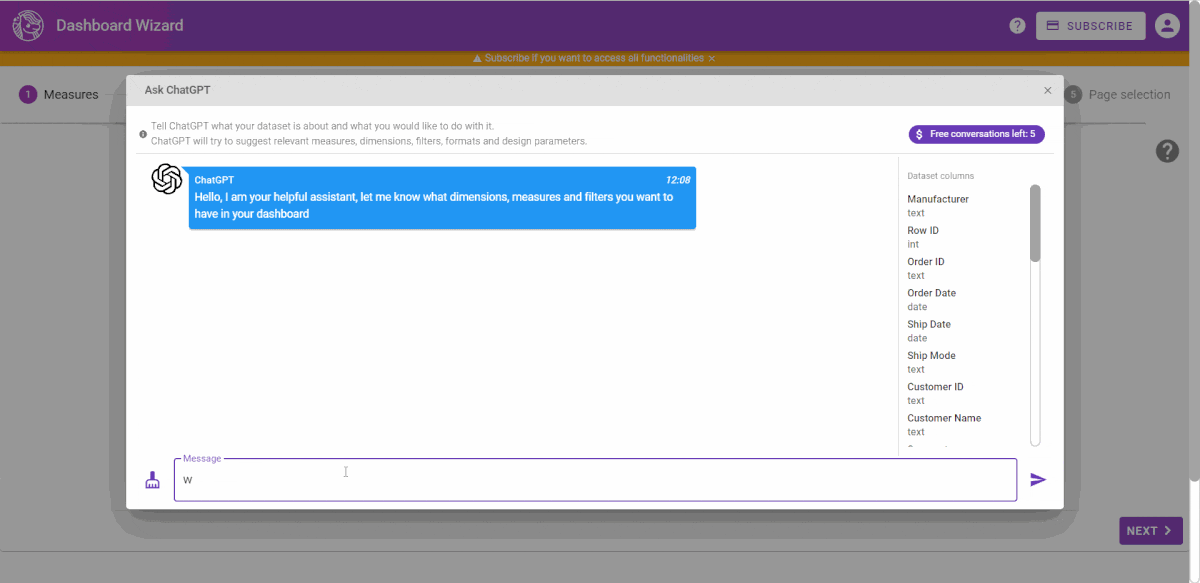This screenshot has width=1200, height=583.
Task: Click the dataset columns scrollbar
Action: tap(1035, 224)
